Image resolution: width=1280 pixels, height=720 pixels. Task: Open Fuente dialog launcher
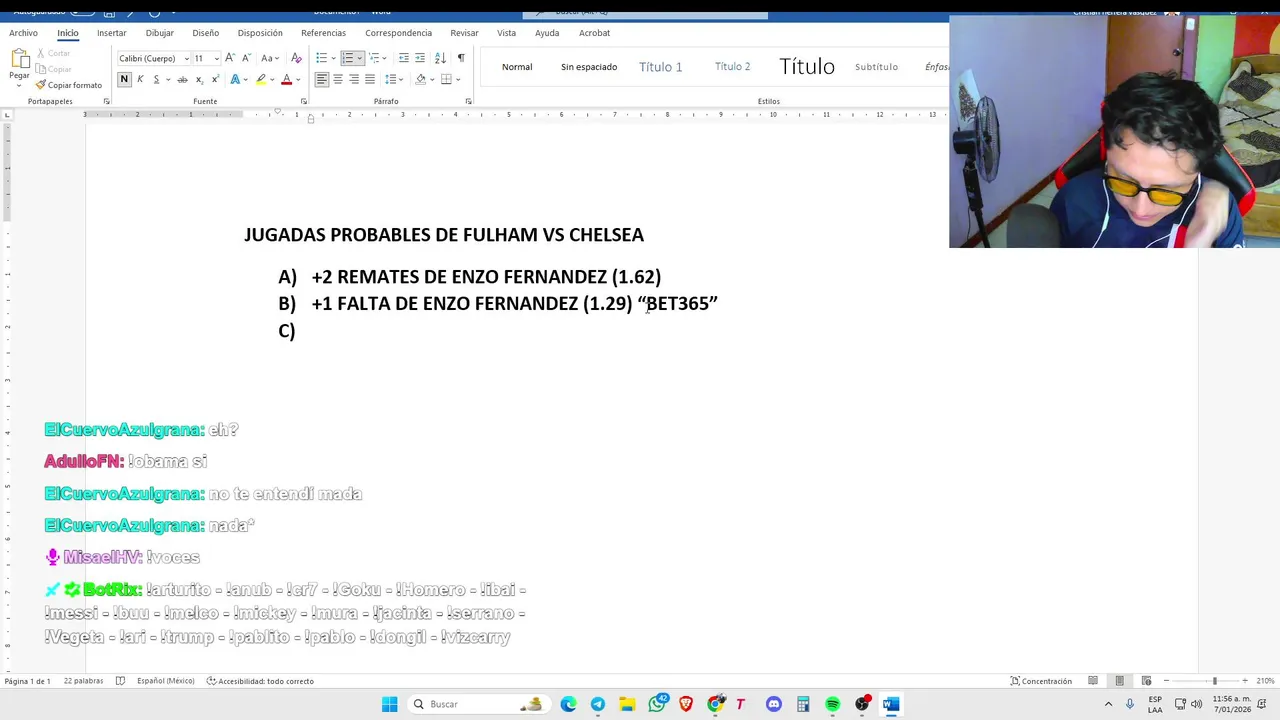point(302,101)
